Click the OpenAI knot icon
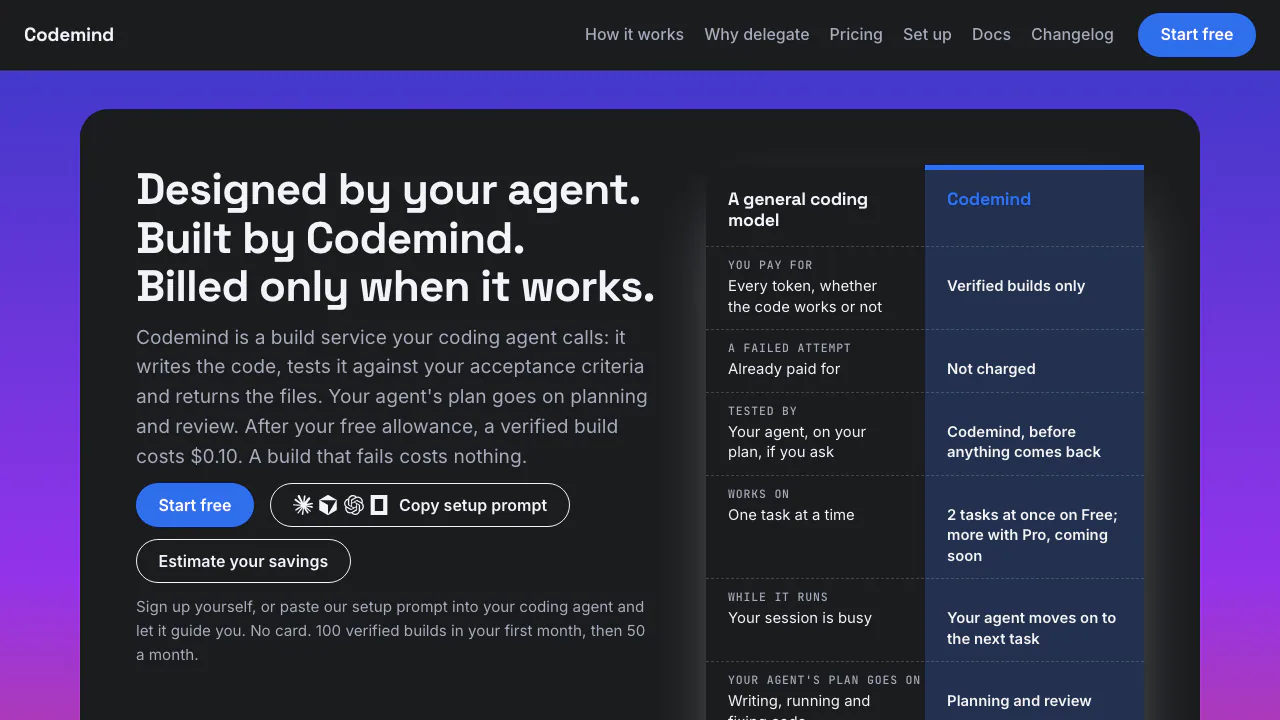This screenshot has height=720, width=1280. (353, 505)
